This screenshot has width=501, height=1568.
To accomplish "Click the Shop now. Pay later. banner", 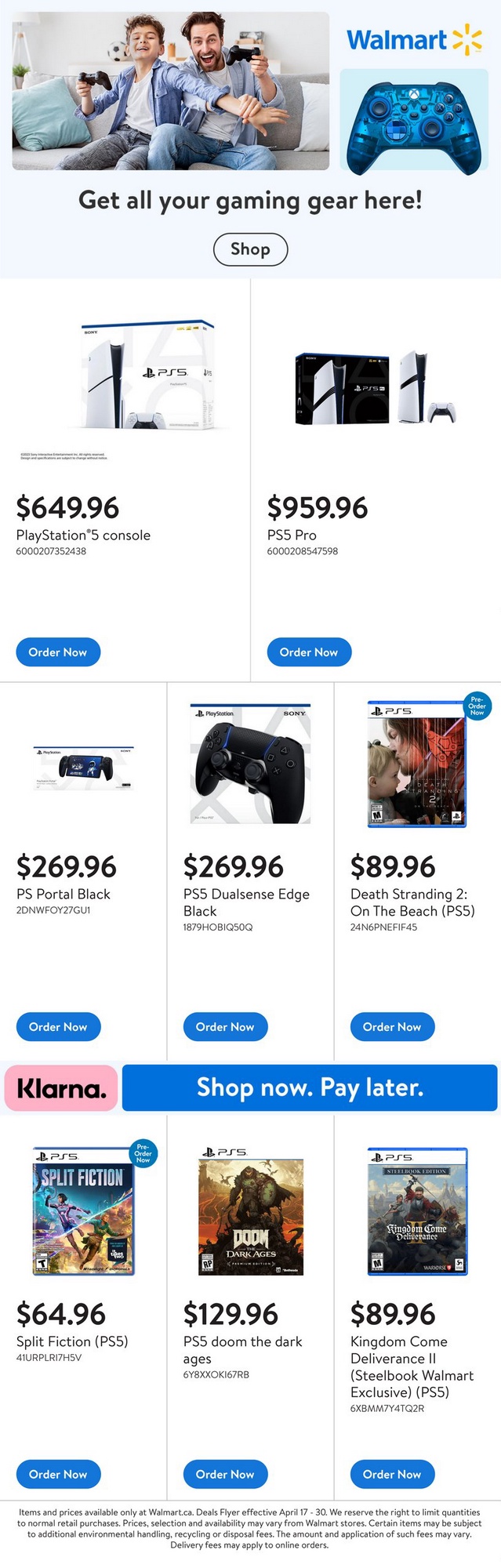I will [x=310, y=1087].
